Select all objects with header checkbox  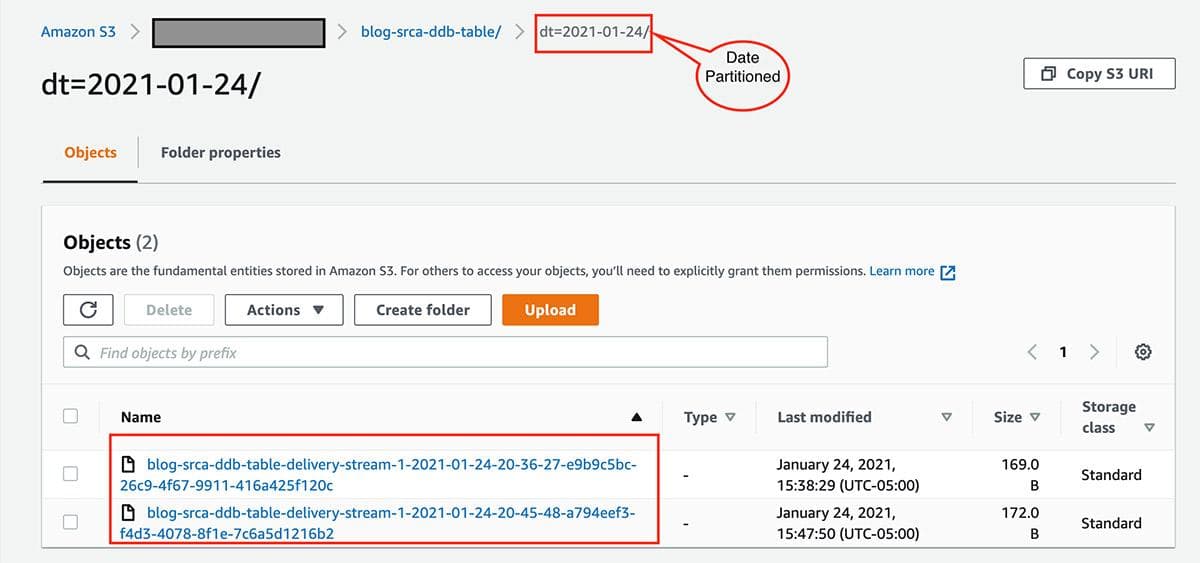(x=71, y=417)
